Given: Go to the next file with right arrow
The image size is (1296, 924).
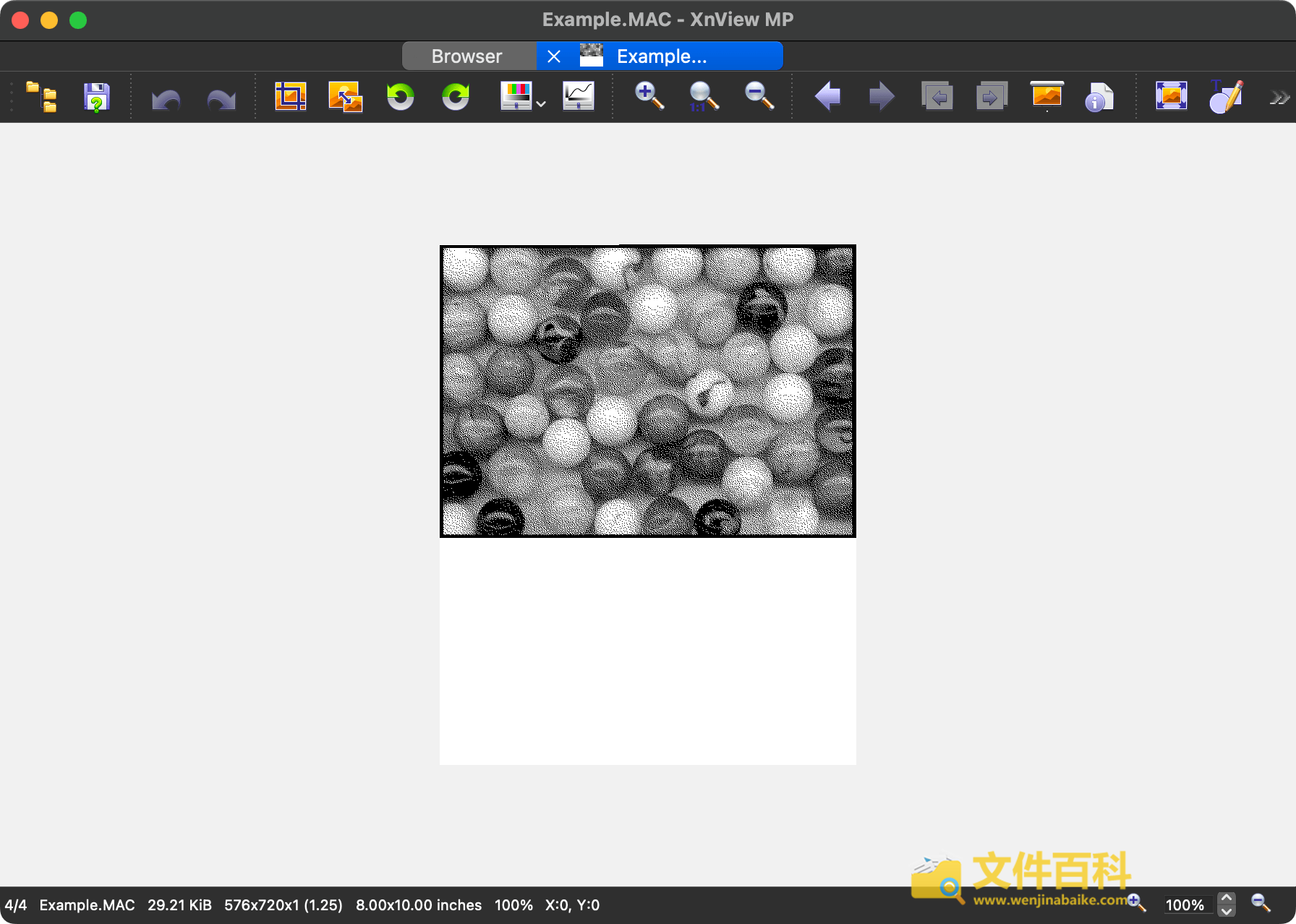Looking at the screenshot, I should point(882,96).
